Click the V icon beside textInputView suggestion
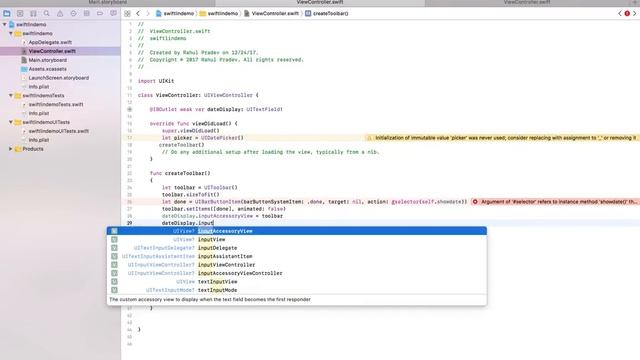The height and width of the screenshot is (360, 640). point(114,282)
